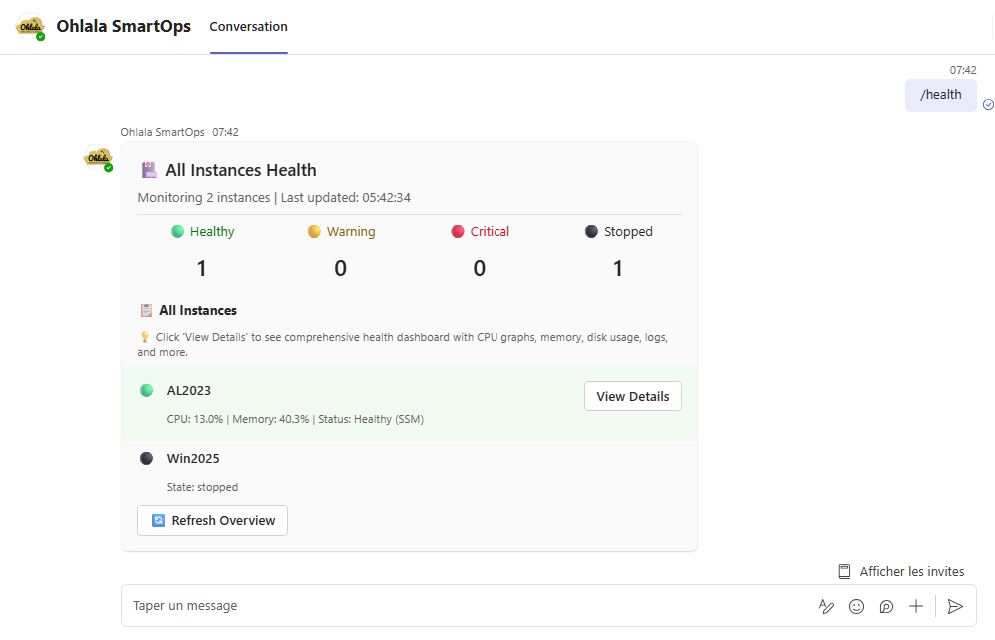
Task: Click the plus attachment icon
Action: click(916, 606)
